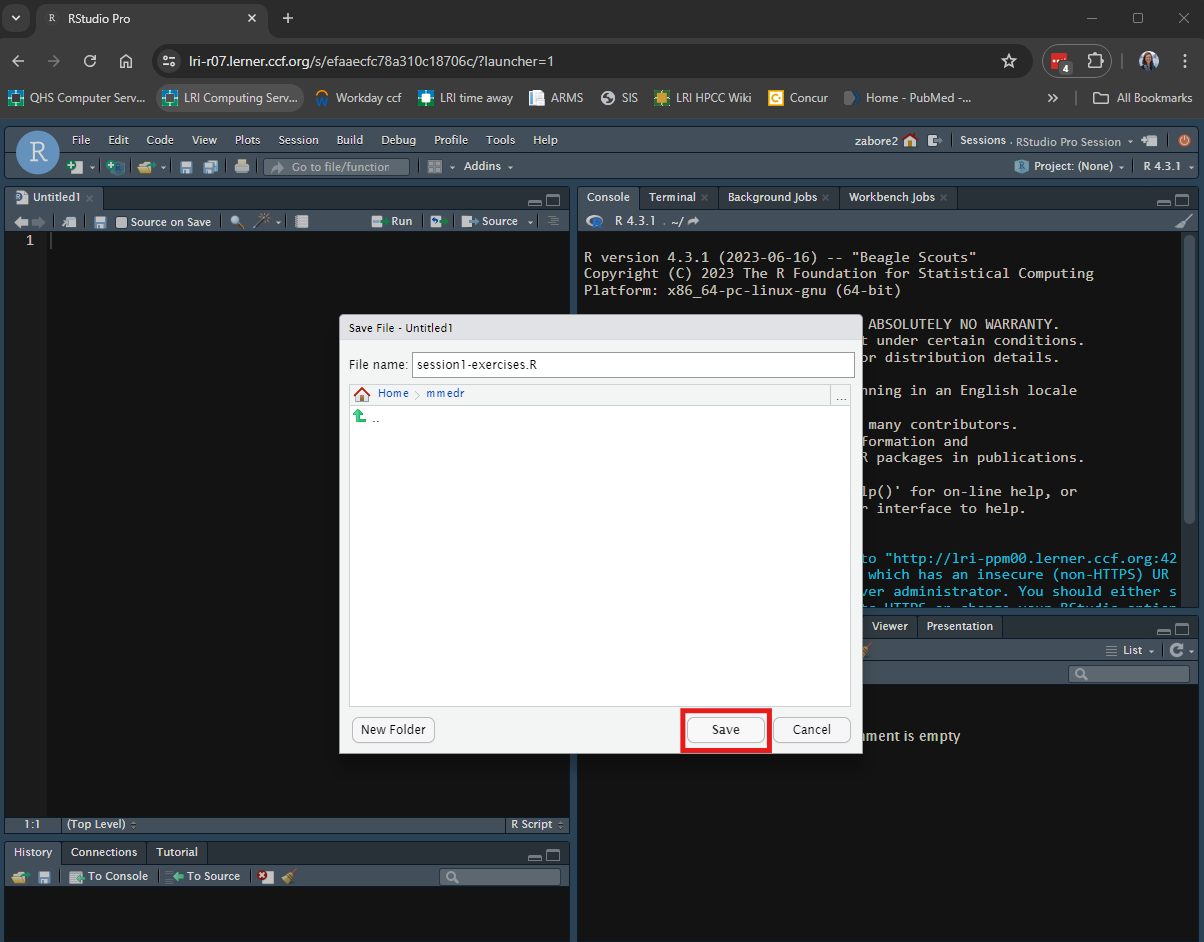Switch to the Background Jobs tab
Screen dimensions: 1204x942
[x=772, y=198]
